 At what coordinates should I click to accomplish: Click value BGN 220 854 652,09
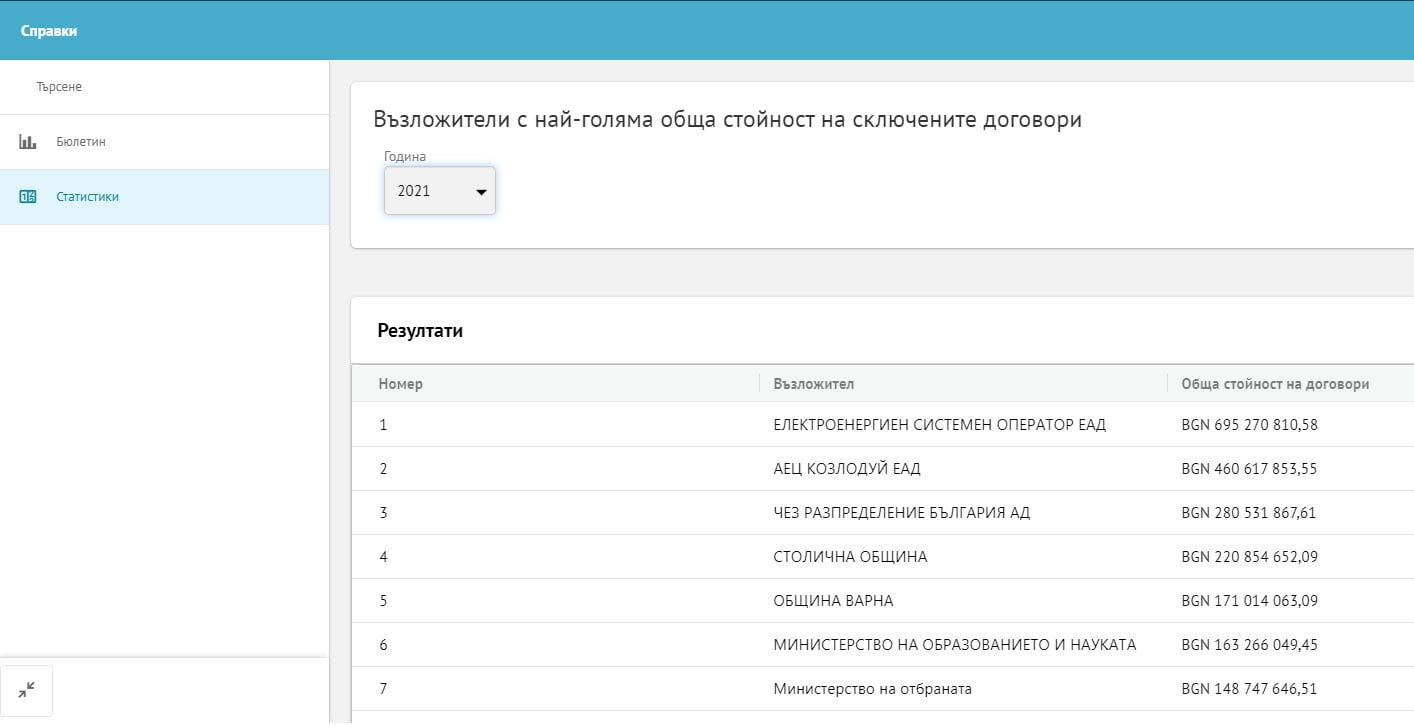click(x=1250, y=557)
